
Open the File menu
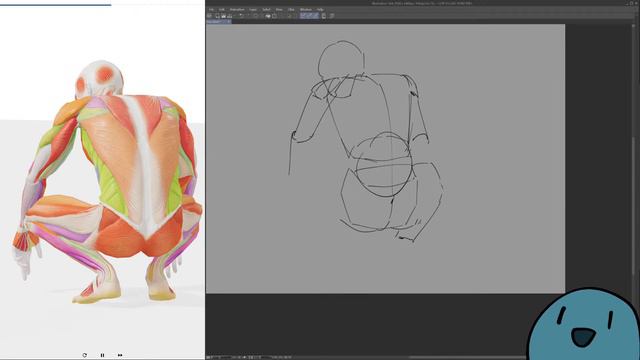211,9
